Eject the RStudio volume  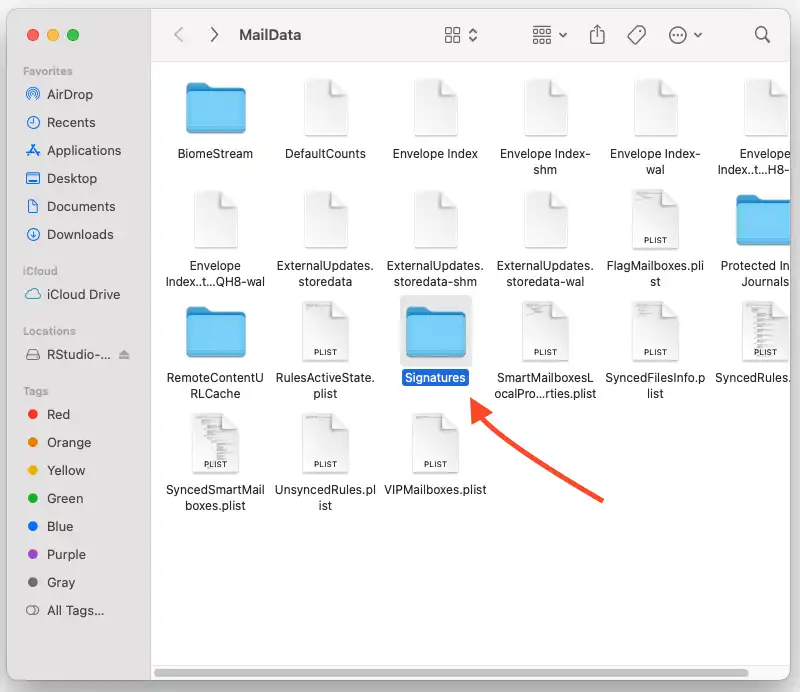coord(124,355)
